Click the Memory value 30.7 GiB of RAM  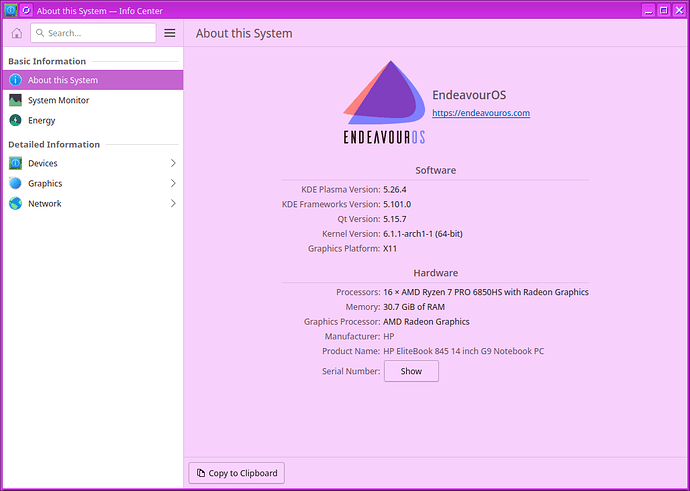(x=414, y=307)
